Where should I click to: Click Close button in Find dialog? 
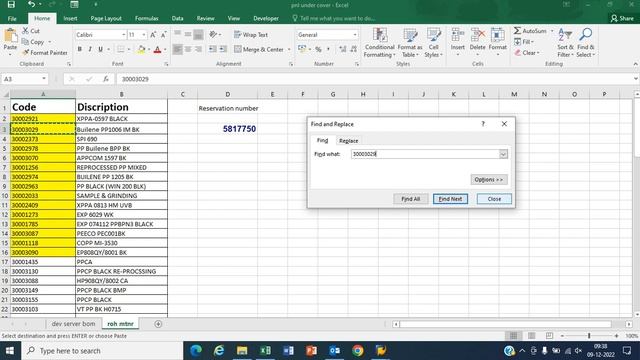[494, 199]
